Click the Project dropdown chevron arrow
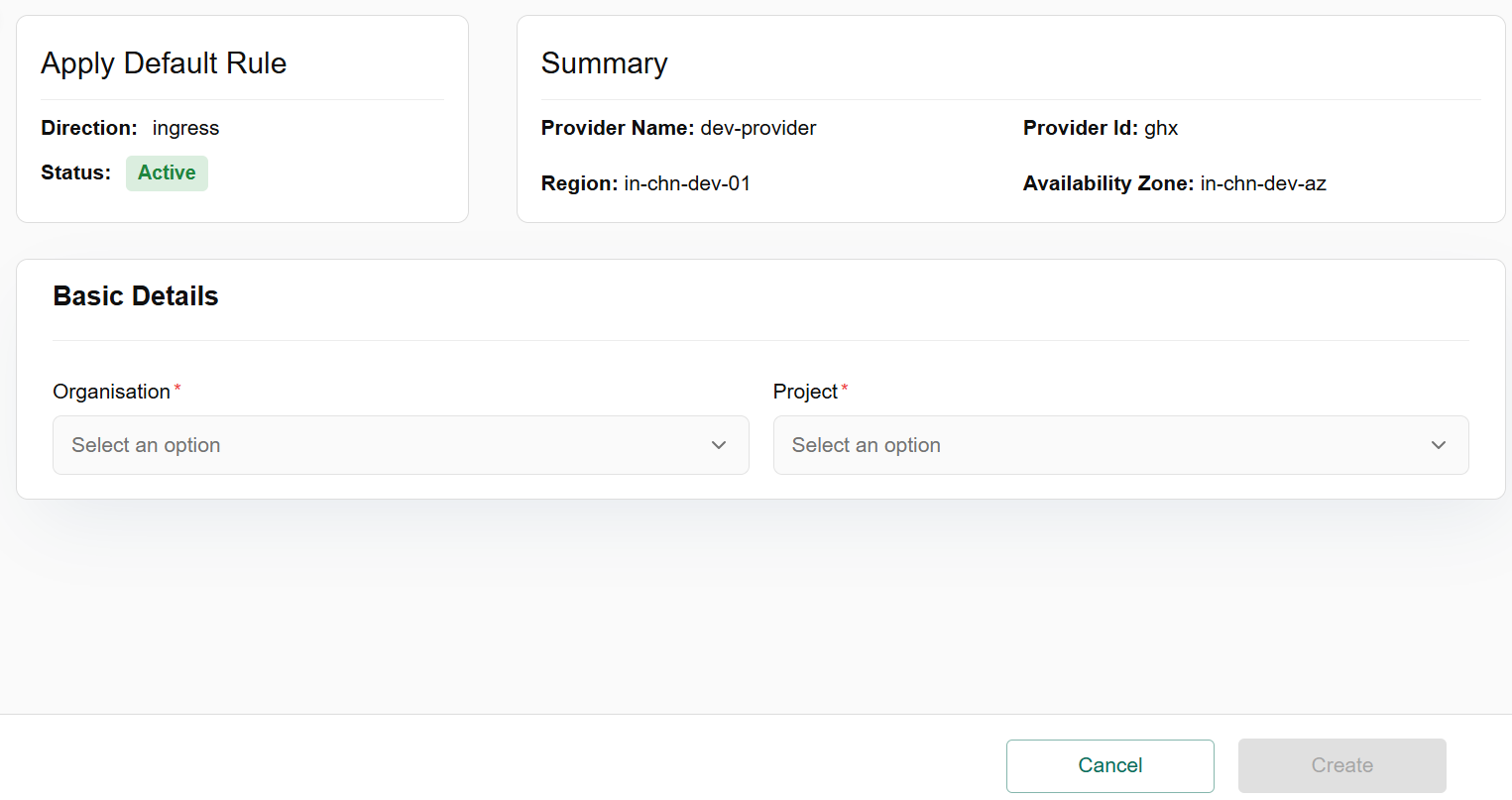 [1439, 445]
